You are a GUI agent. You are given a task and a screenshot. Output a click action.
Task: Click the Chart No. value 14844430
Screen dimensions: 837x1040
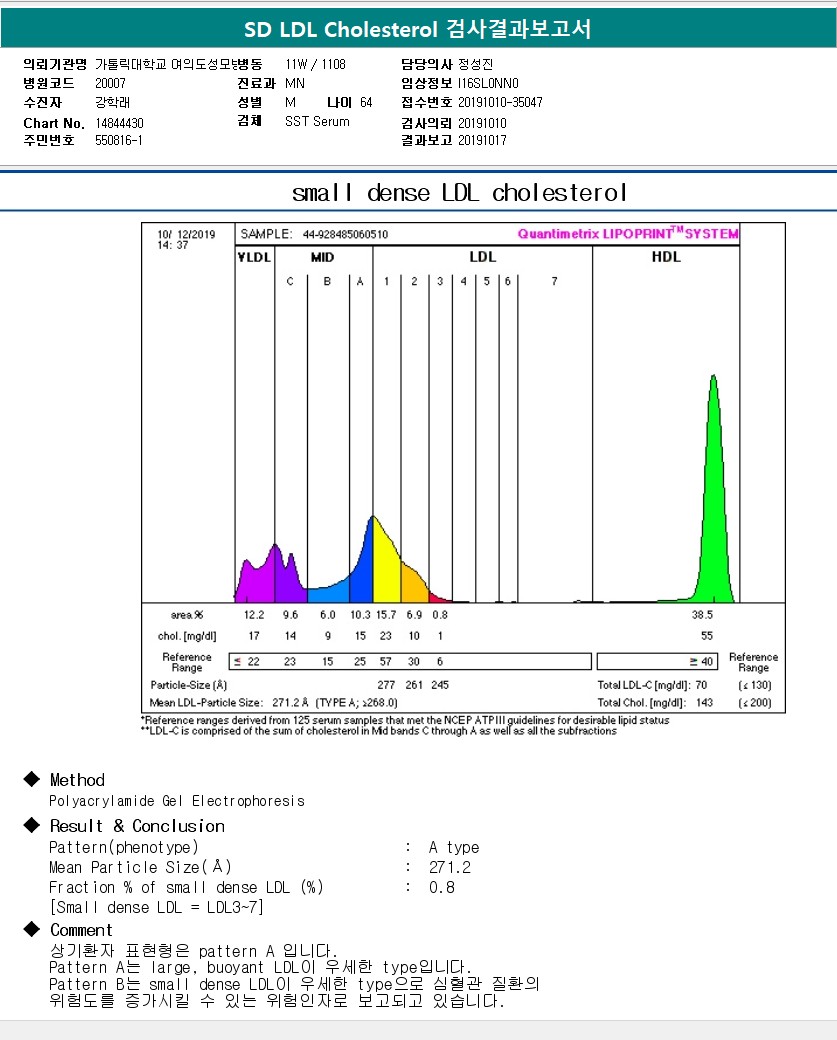[120, 122]
